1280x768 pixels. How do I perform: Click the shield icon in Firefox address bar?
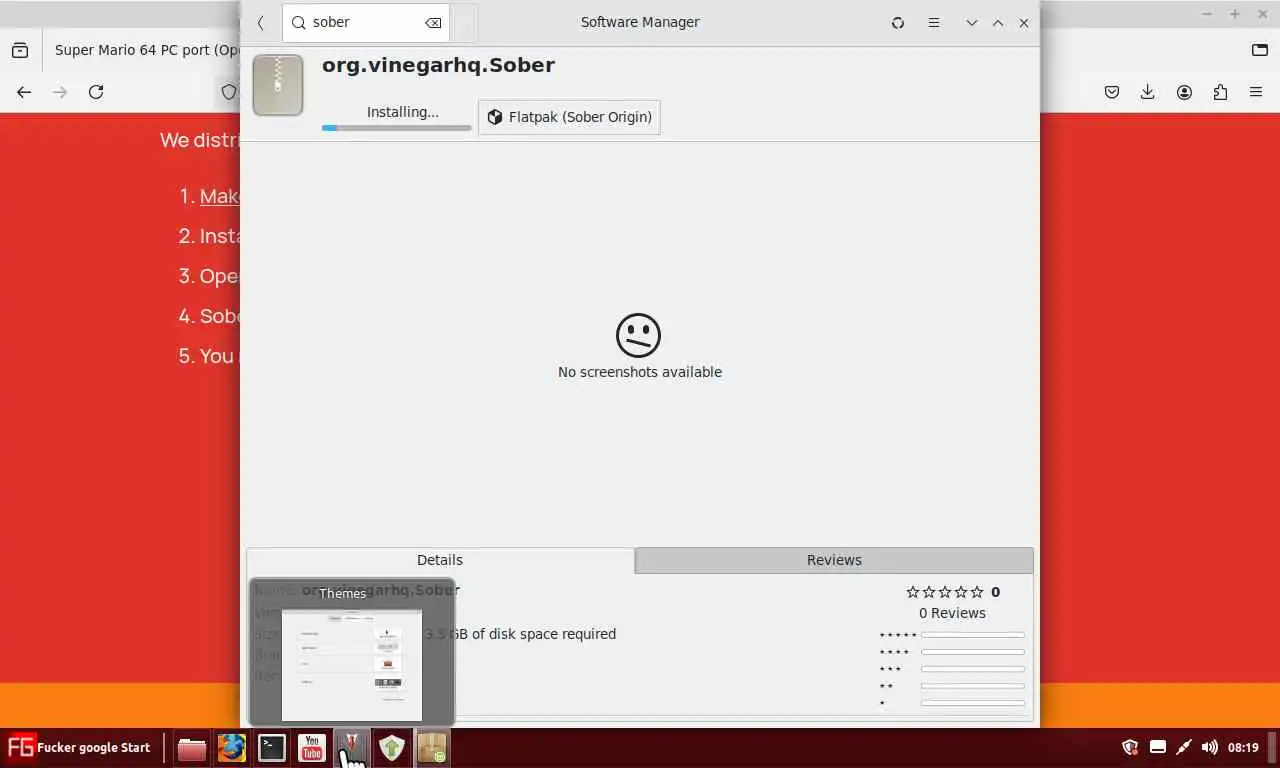[229, 92]
